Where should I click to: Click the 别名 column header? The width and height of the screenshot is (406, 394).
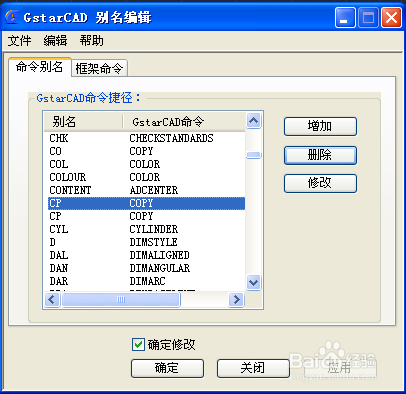(x=83, y=122)
